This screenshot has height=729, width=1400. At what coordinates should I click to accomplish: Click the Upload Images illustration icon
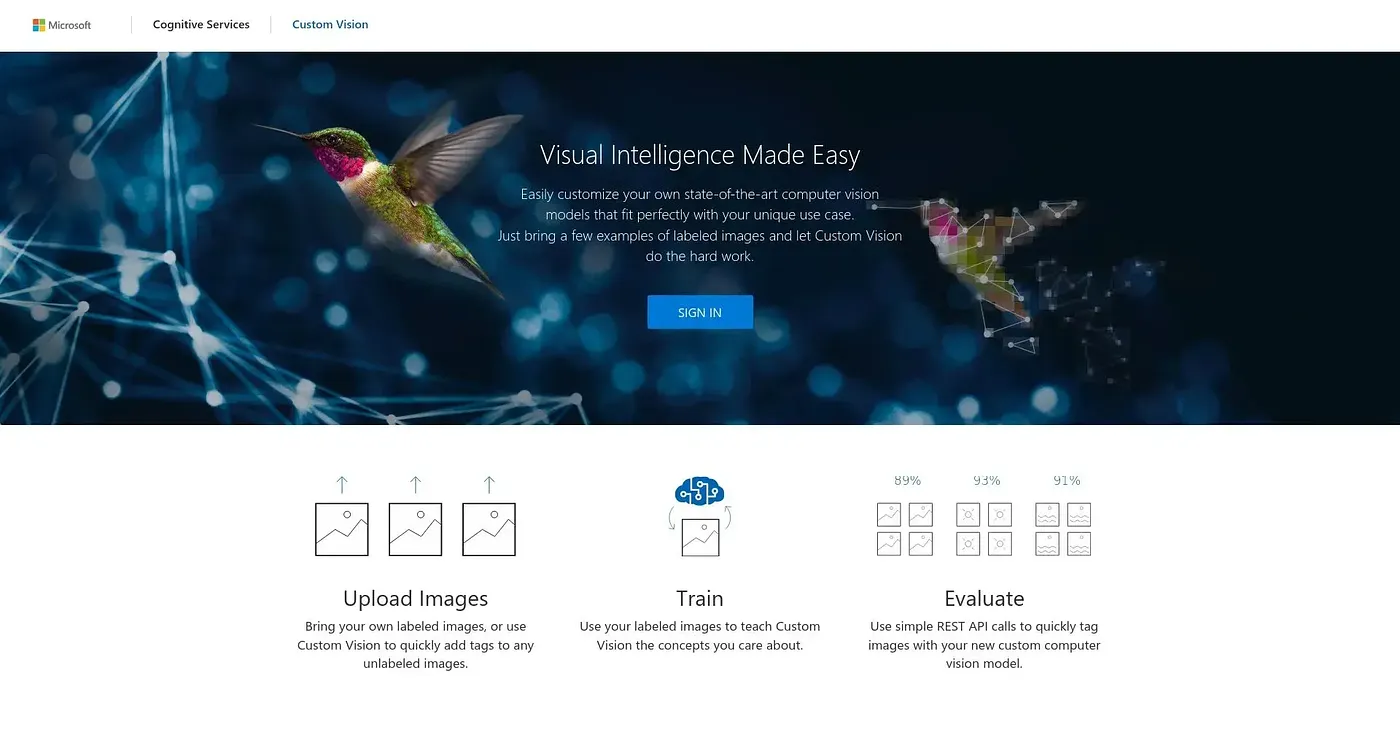tap(415, 516)
